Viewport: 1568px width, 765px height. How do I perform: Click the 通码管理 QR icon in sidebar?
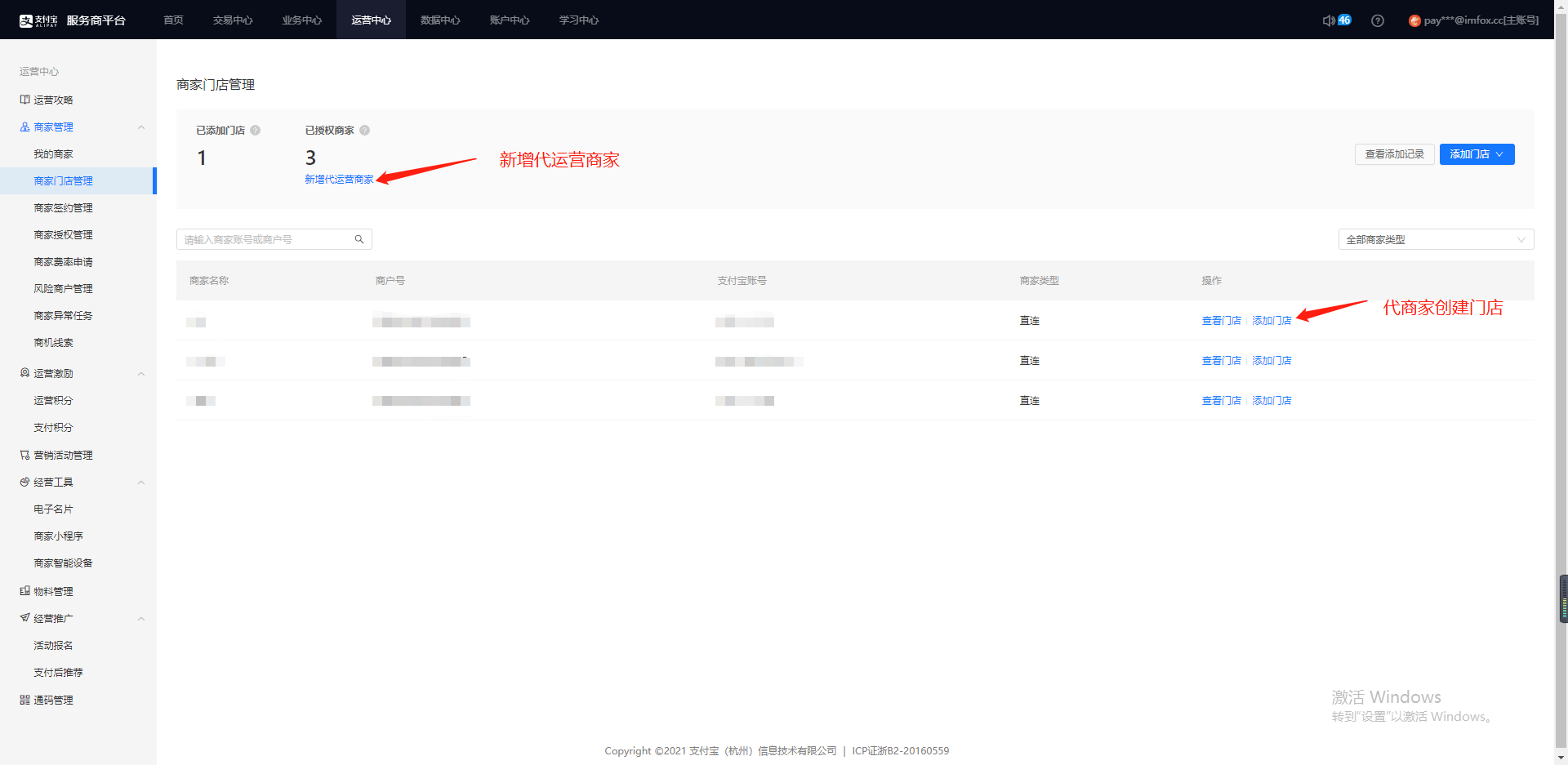(24, 700)
